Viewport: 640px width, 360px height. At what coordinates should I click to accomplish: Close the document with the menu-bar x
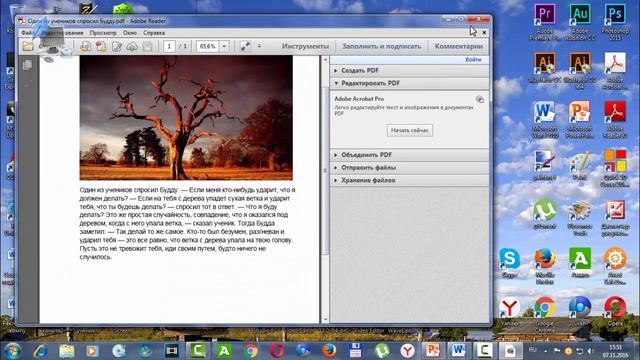(484, 33)
